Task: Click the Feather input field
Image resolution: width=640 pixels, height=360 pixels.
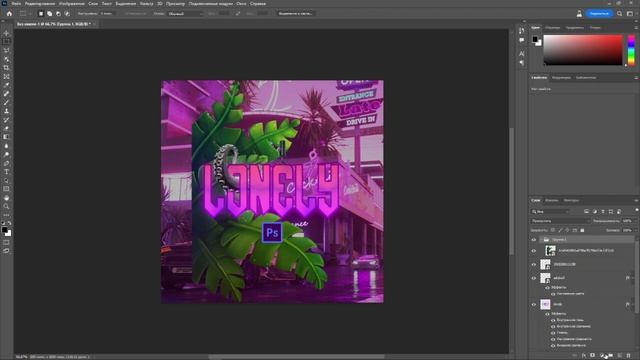Action: click(107, 13)
